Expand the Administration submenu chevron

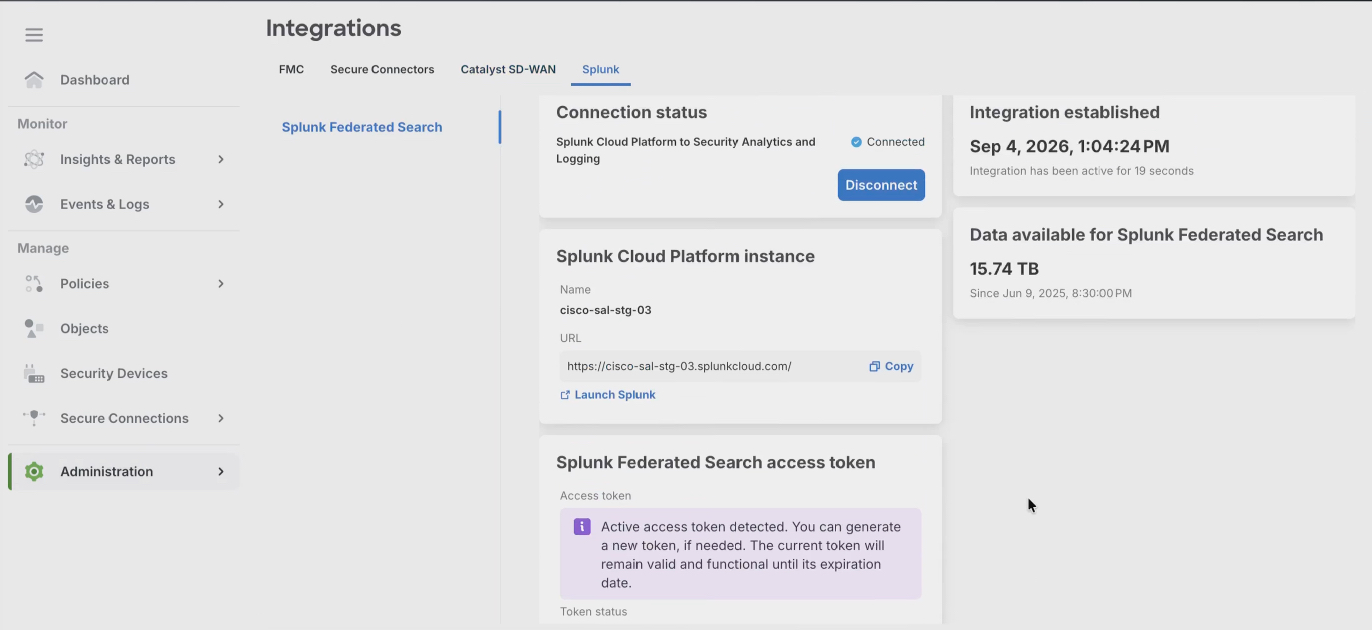coord(221,472)
